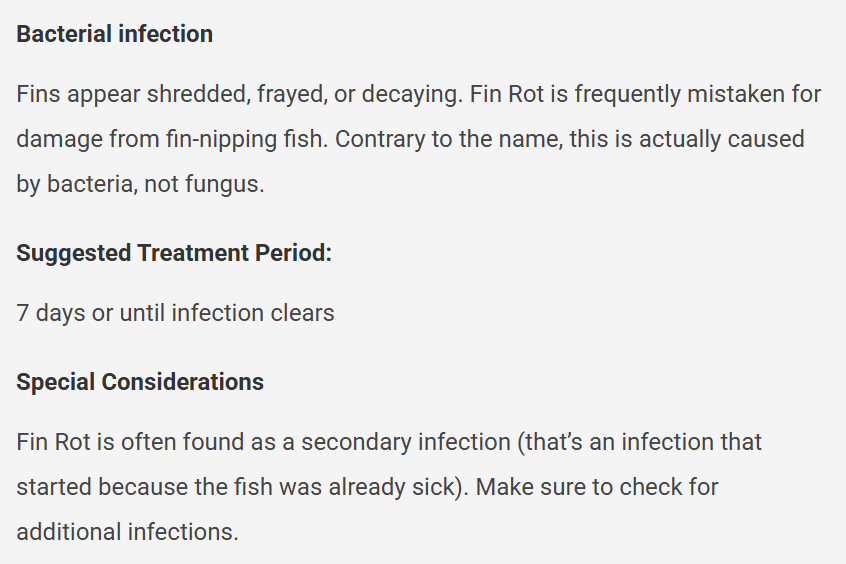Click the "Bacterial infection" heading
846x564 pixels.
114,34
